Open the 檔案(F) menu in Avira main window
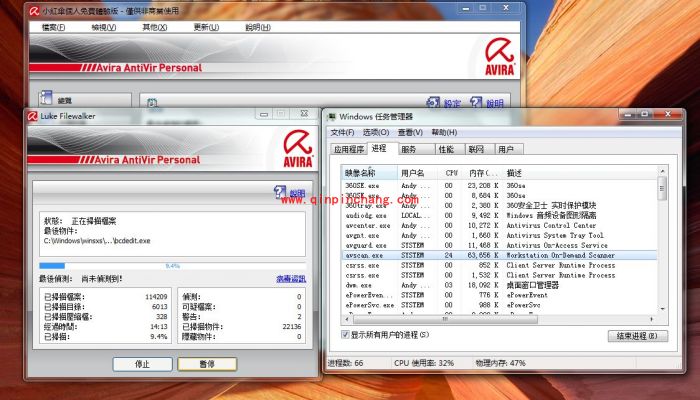Viewport: 700px width, 400px height. coord(53,27)
